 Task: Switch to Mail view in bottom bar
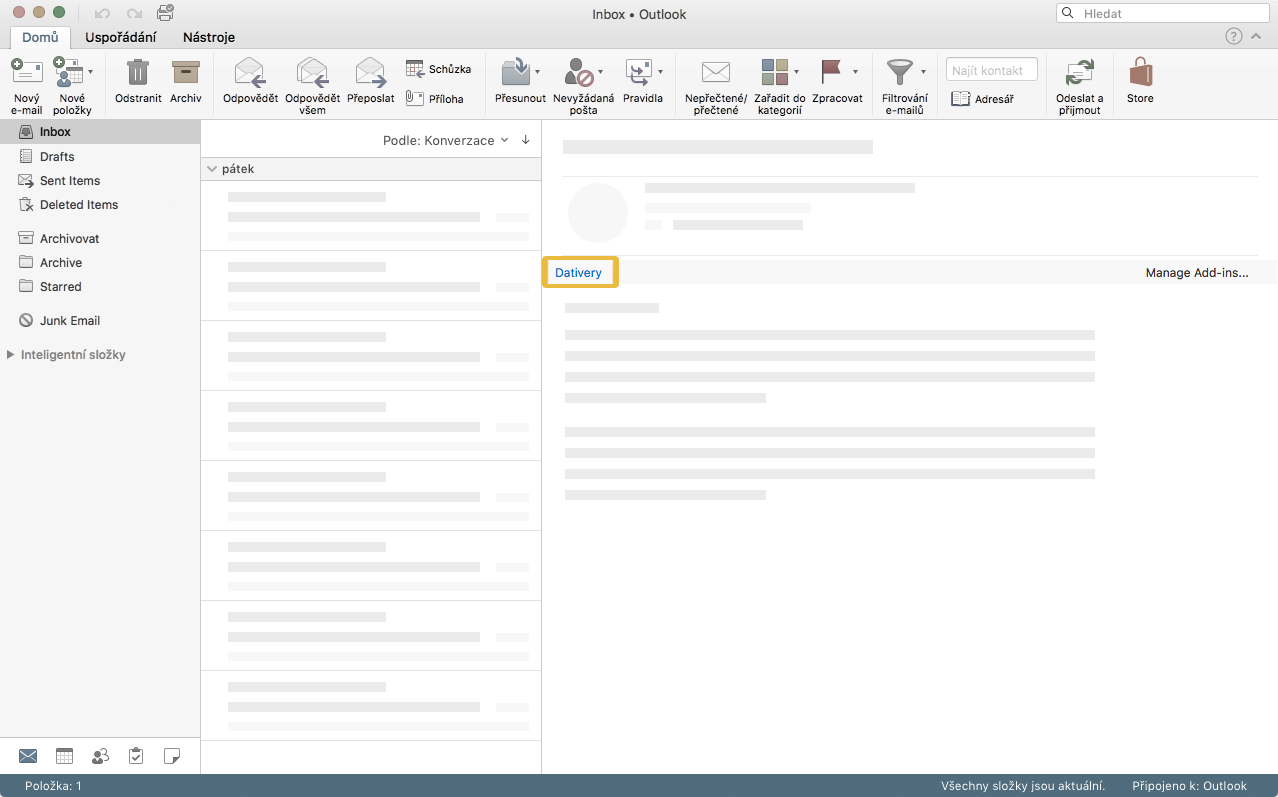(x=28, y=756)
